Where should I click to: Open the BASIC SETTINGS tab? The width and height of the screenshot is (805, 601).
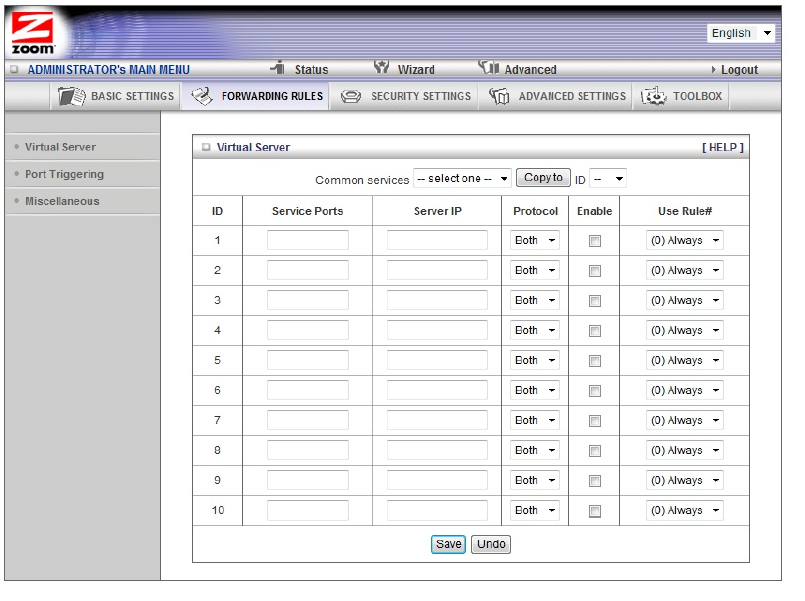pos(116,96)
